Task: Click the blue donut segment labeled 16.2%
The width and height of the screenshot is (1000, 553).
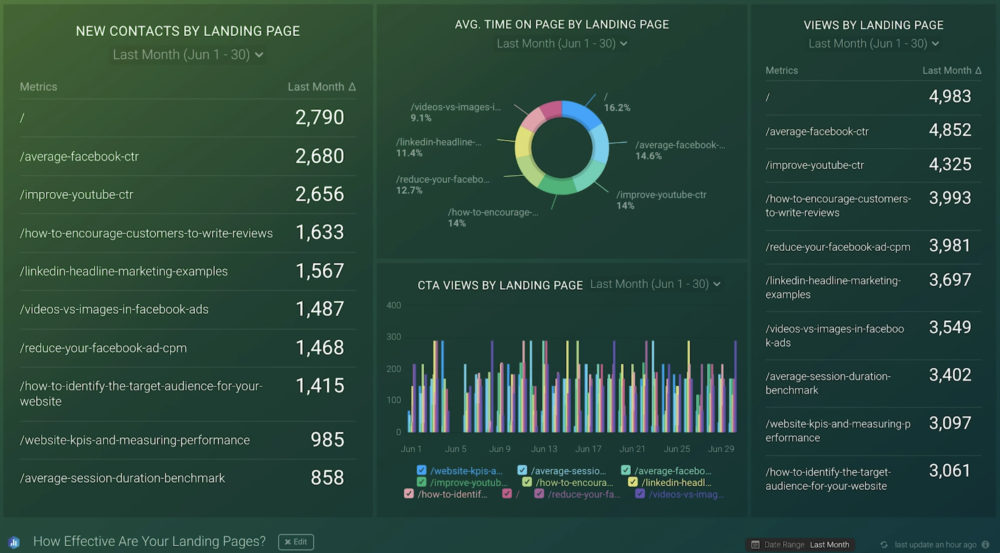Action: pos(584,115)
